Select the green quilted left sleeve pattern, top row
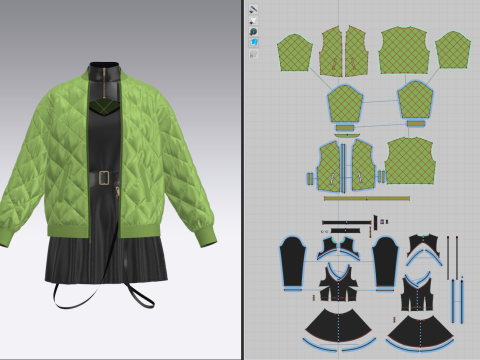Viewport: 480px width, 360px height. (294, 53)
